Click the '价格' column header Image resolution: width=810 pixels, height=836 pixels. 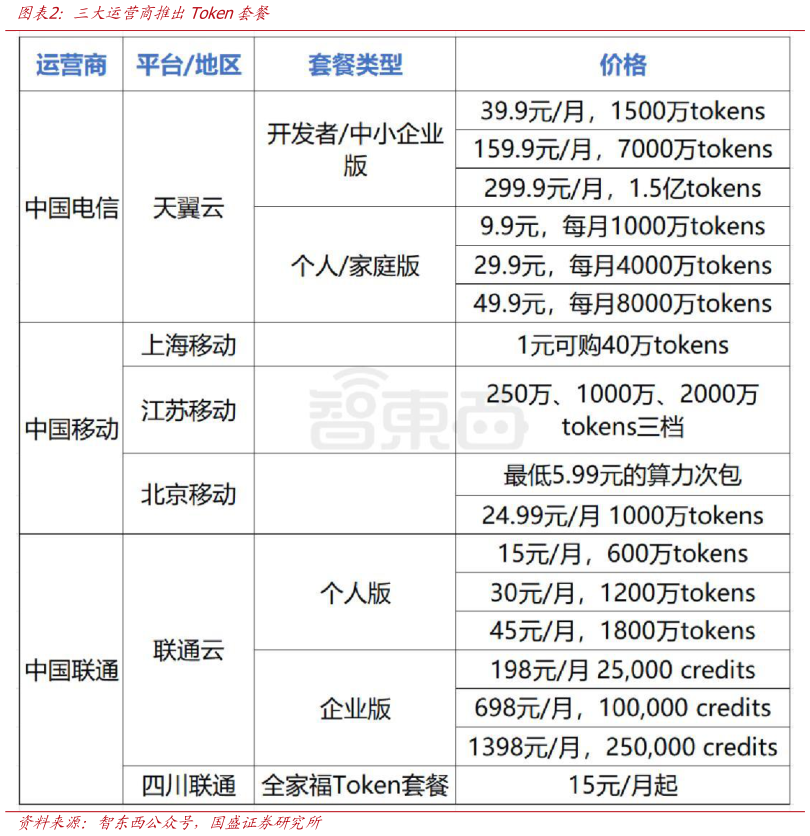[623, 65]
